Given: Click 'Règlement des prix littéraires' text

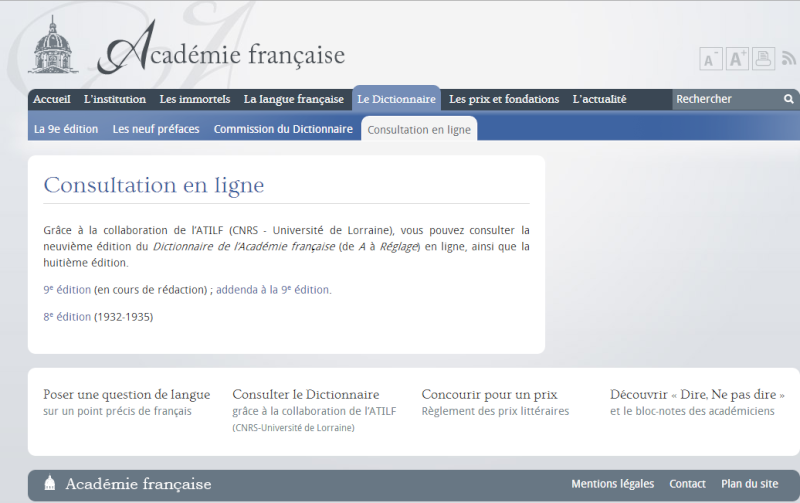Looking at the screenshot, I should pos(495,411).
